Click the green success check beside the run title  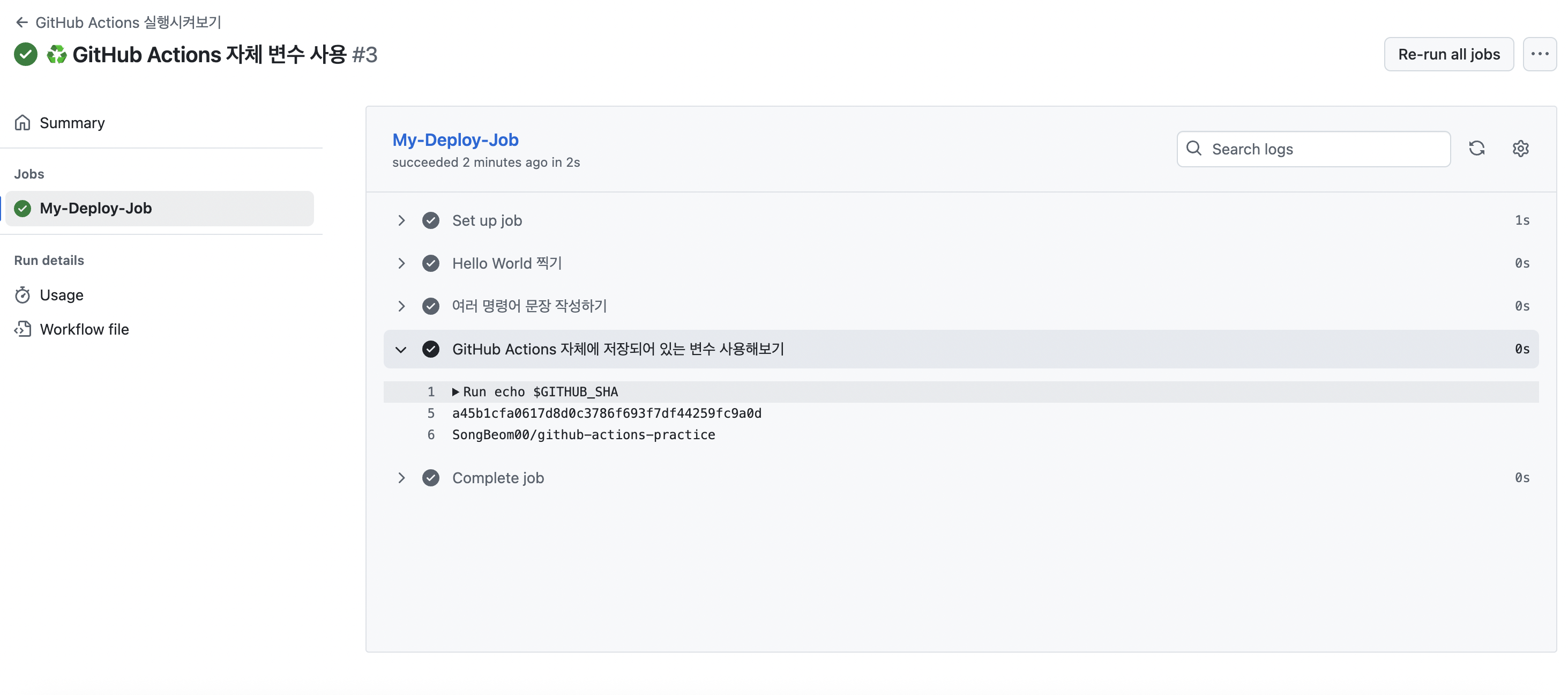point(26,54)
